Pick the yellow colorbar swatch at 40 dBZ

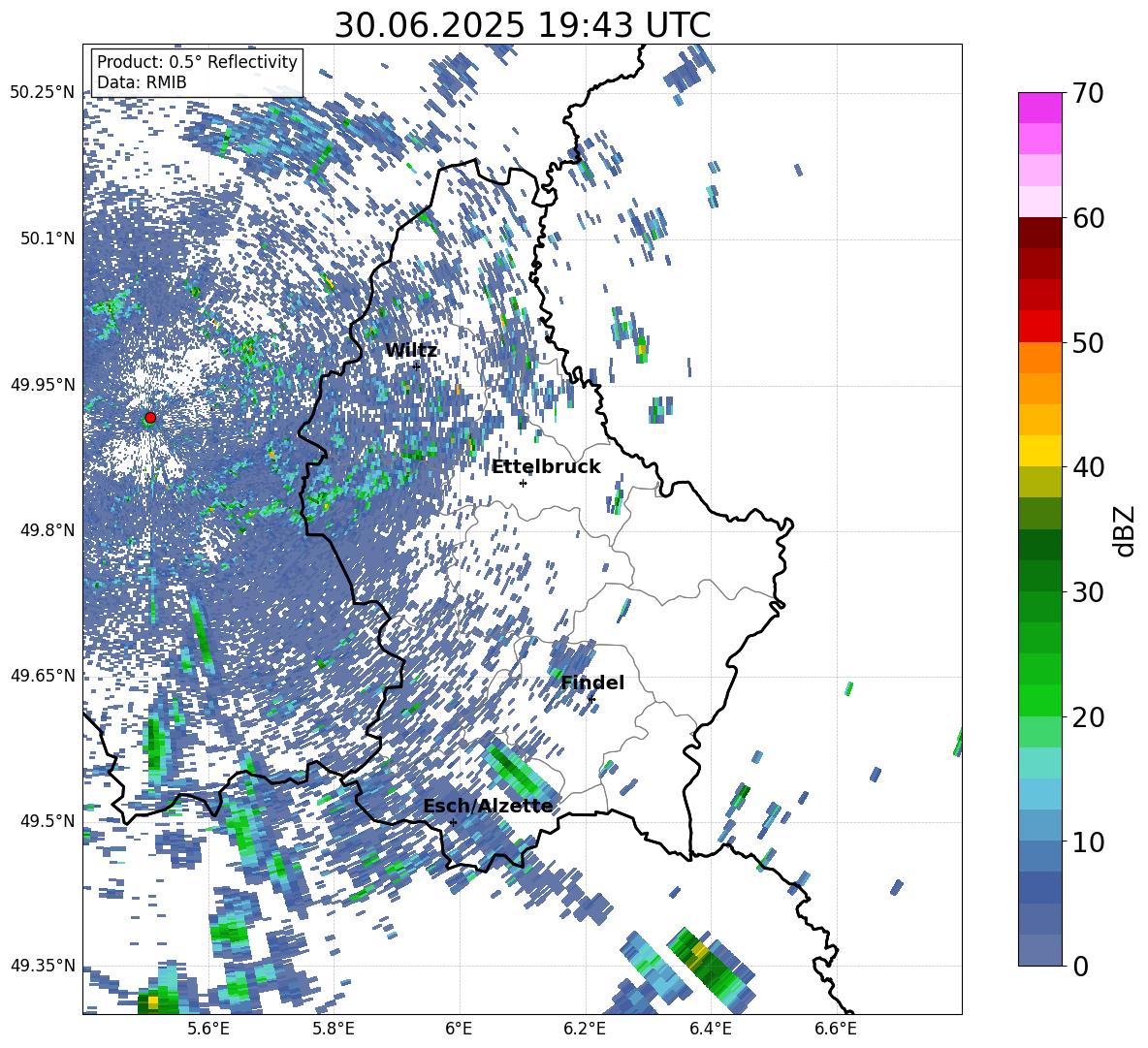click(x=1039, y=451)
